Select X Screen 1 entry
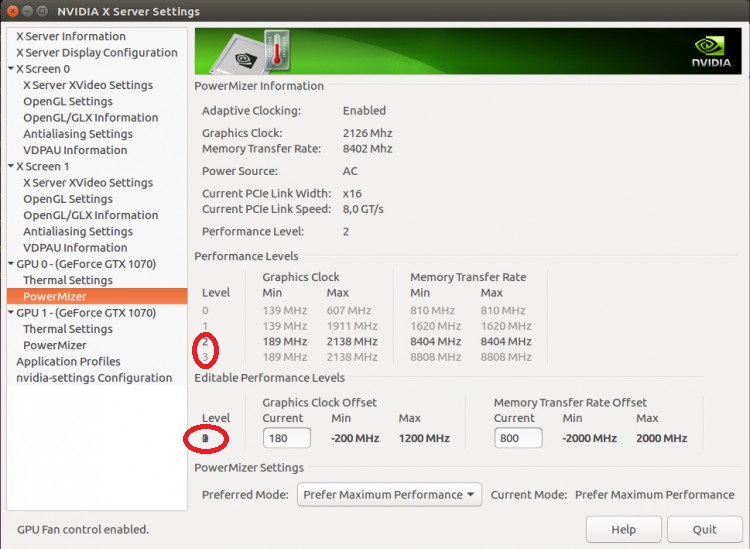750x549 pixels. tap(43, 166)
